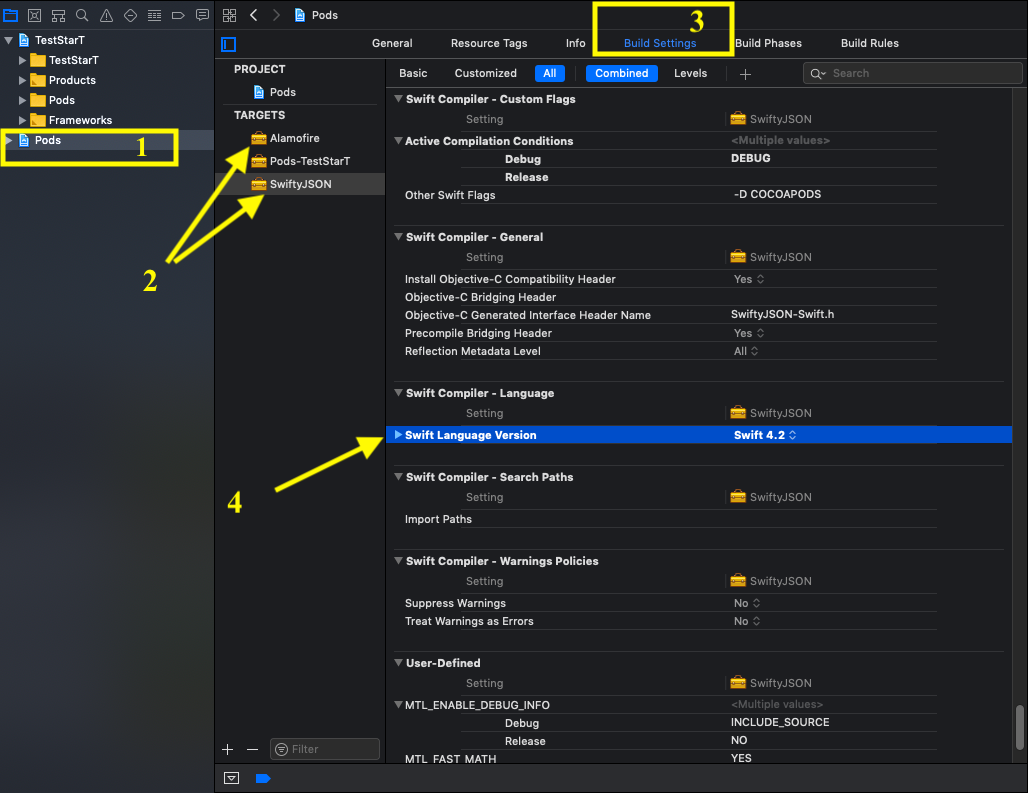This screenshot has height=793, width=1028.
Task: Show All build settings
Action: click(x=549, y=73)
